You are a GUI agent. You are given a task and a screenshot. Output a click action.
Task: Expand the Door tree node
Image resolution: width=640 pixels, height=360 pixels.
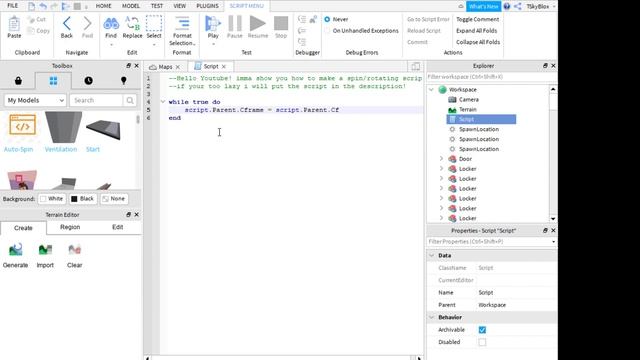(441, 159)
